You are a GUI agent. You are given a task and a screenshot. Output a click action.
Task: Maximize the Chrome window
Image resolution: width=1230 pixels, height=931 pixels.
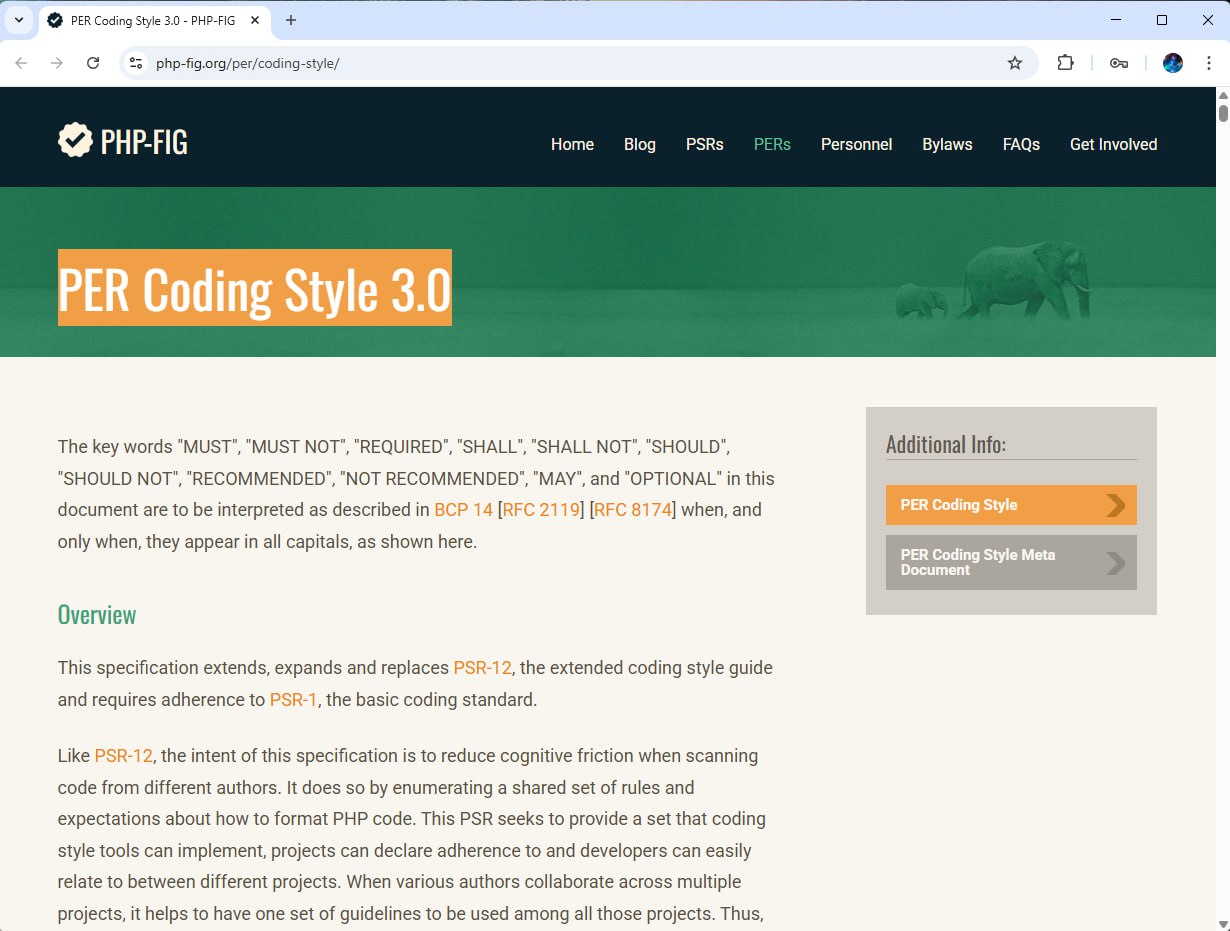(1162, 20)
